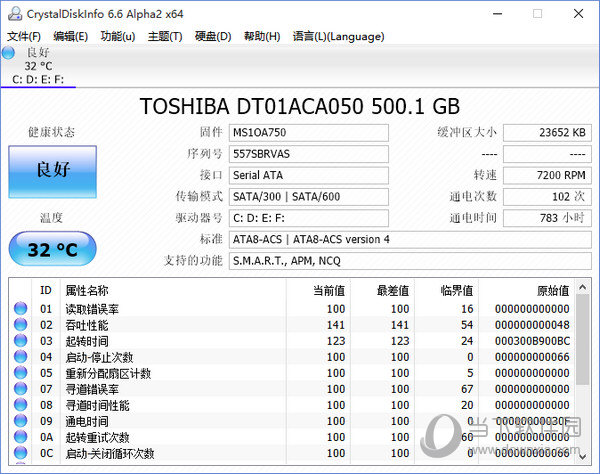Minimize the CrystalDiskInfo window
600x474 pixels.
click(497, 14)
